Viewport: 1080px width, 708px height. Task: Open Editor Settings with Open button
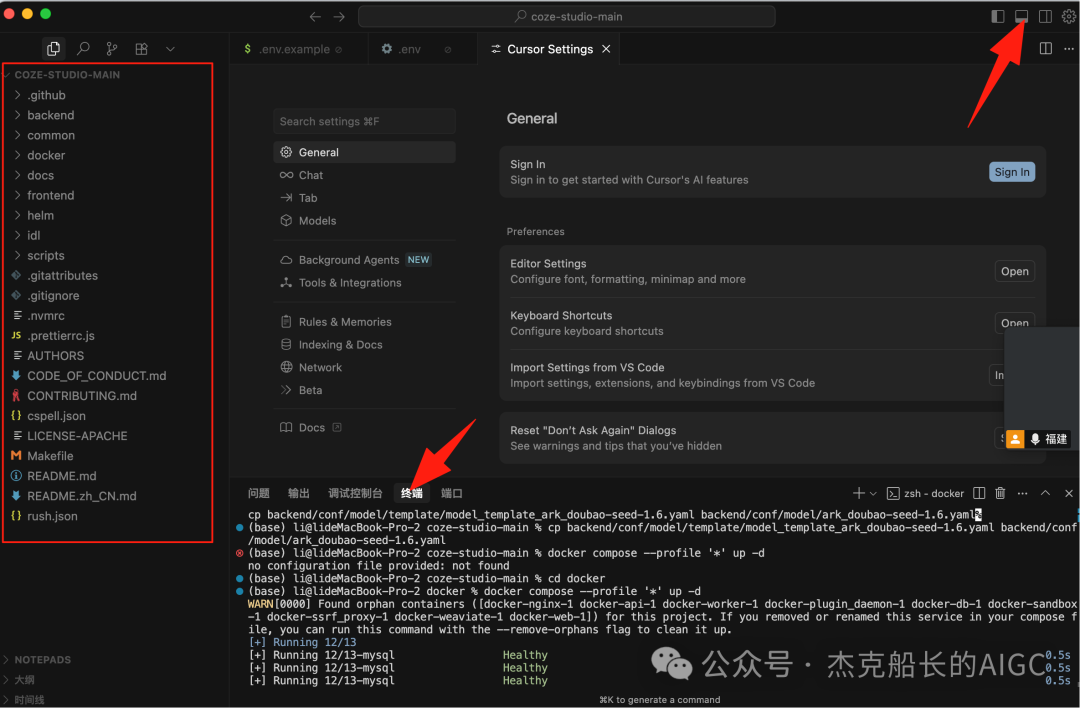click(x=1014, y=271)
